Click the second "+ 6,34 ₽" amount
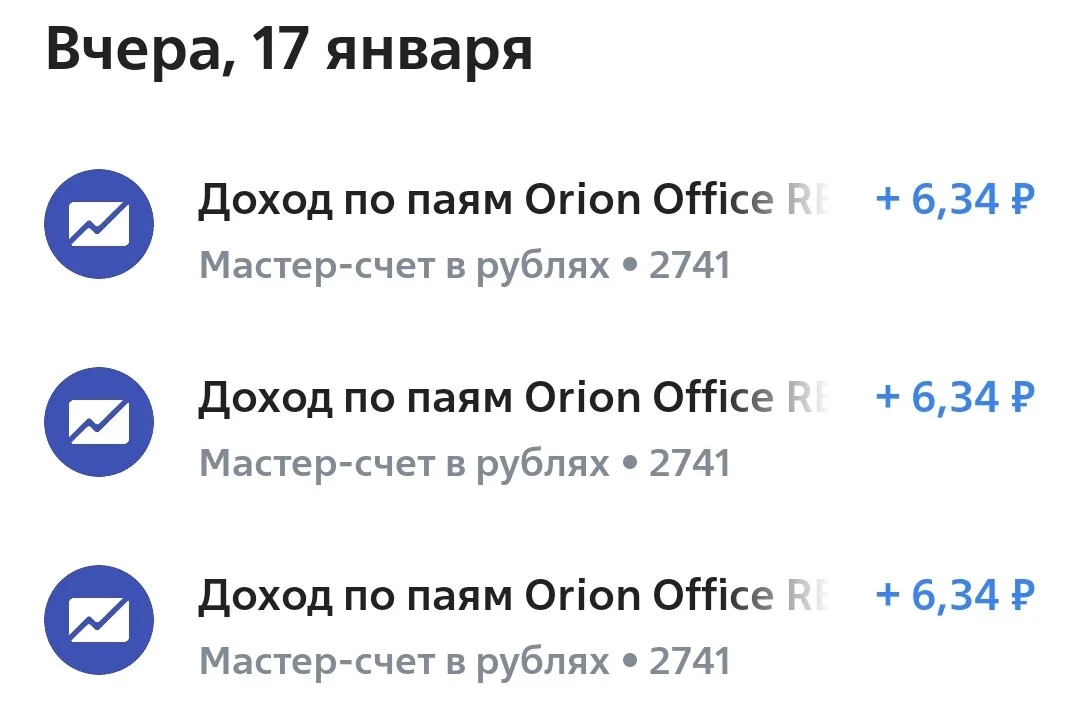 pyautogui.click(x=955, y=397)
